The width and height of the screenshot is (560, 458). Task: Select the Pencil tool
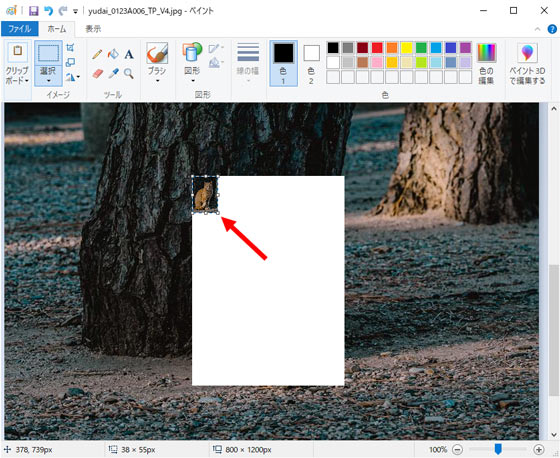coord(97,54)
